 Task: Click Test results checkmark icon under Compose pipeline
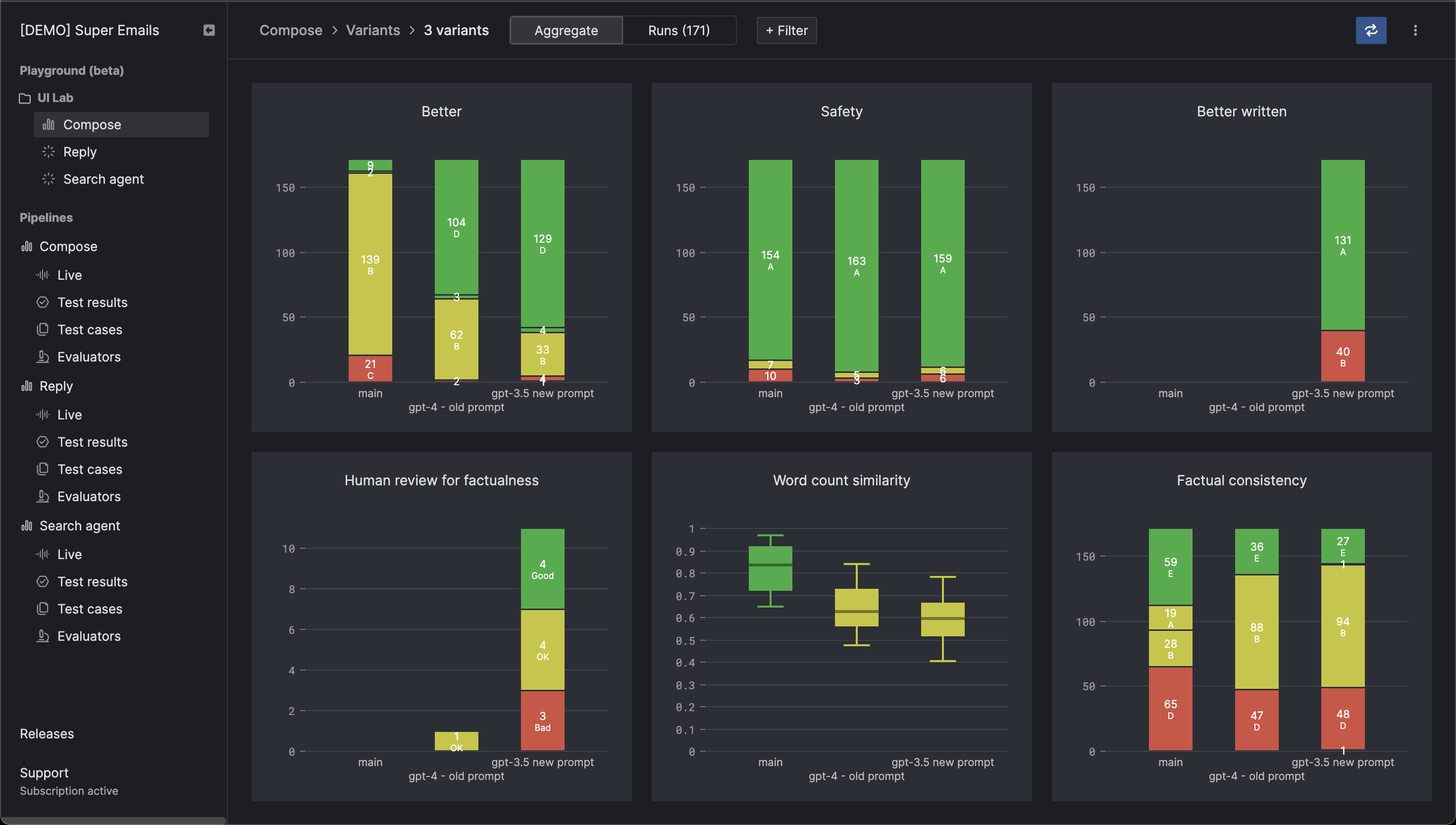(43, 303)
